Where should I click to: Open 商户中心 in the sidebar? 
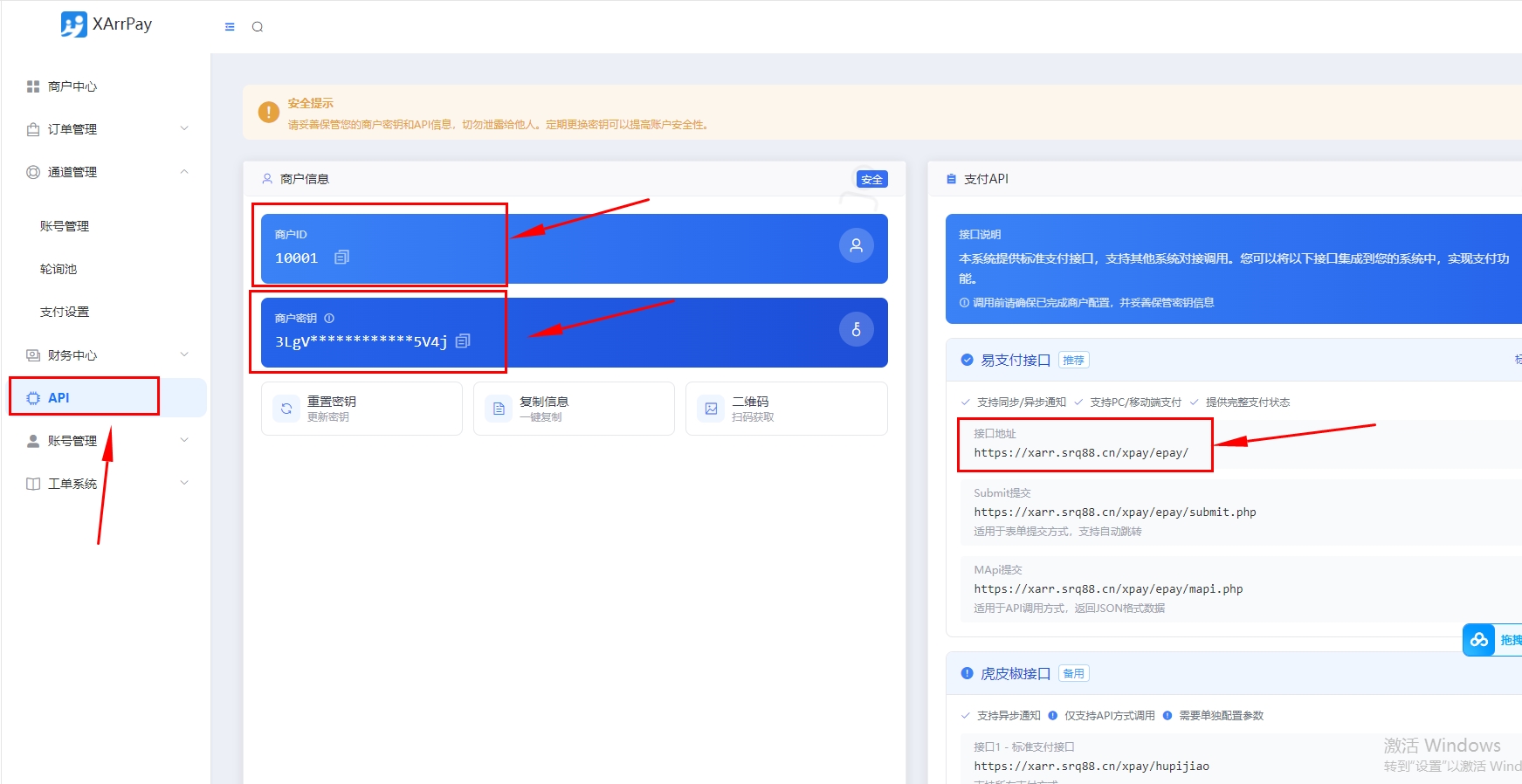pos(72,86)
